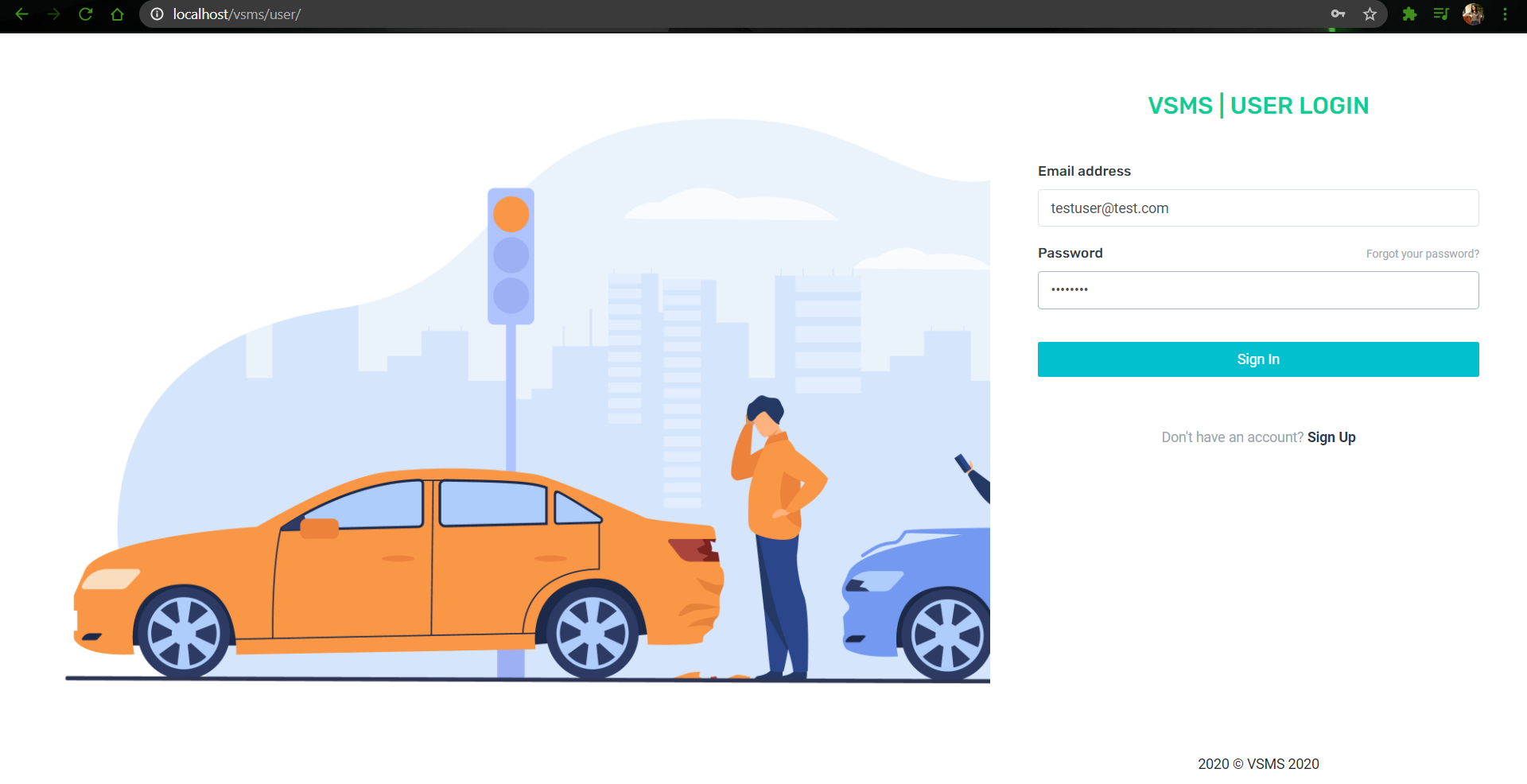The height and width of the screenshot is (784, 1527).
Task: Click the Sign In button
Action: click(1257, 359)
